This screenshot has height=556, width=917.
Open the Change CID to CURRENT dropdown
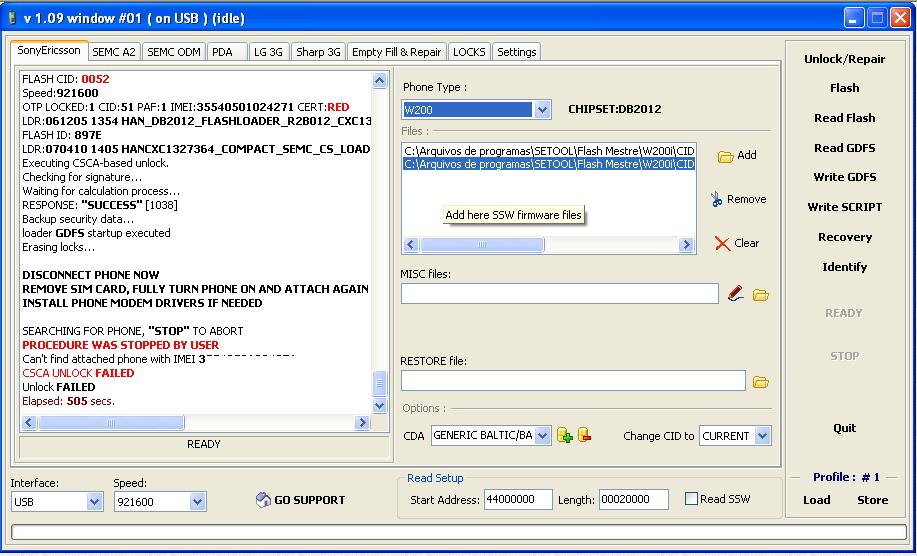pos(762,436)
